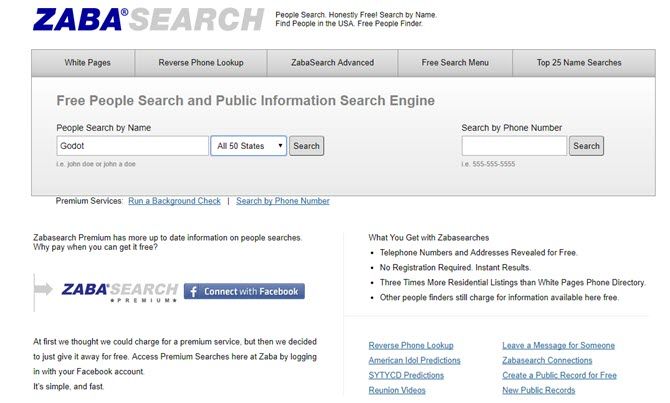Click the SYTYCD Predictions link
The image size is (670, 403).
(406, 375)
